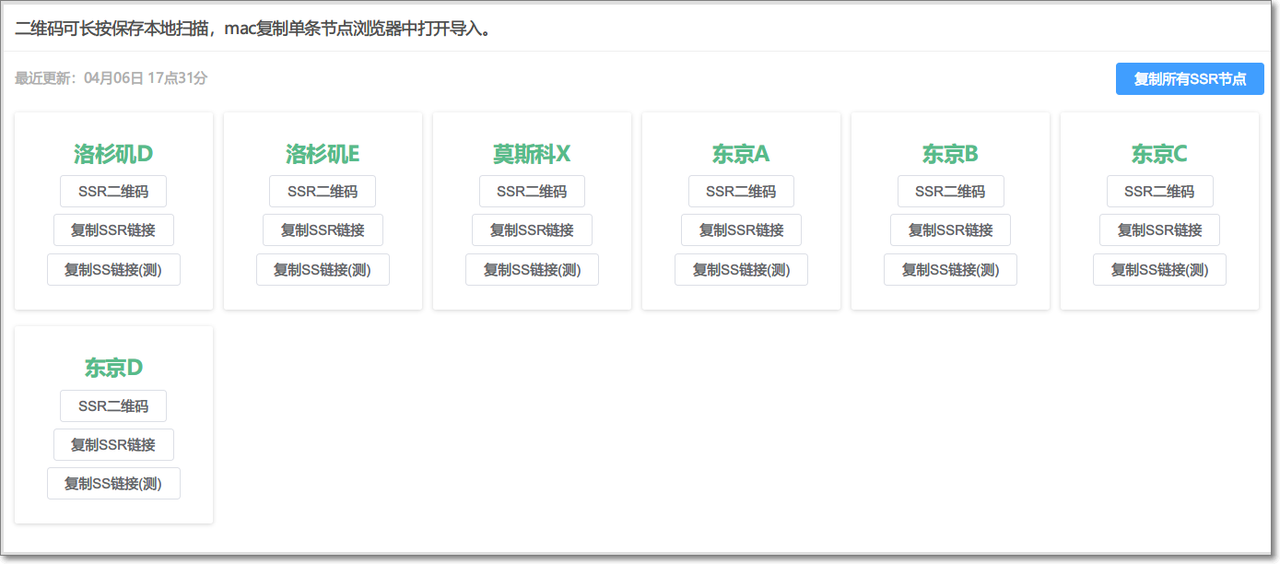Show SSR二维码 for 洛杉矶E
The width and height of the screenshot is (1280, 564).
click(x=322, y=191)
